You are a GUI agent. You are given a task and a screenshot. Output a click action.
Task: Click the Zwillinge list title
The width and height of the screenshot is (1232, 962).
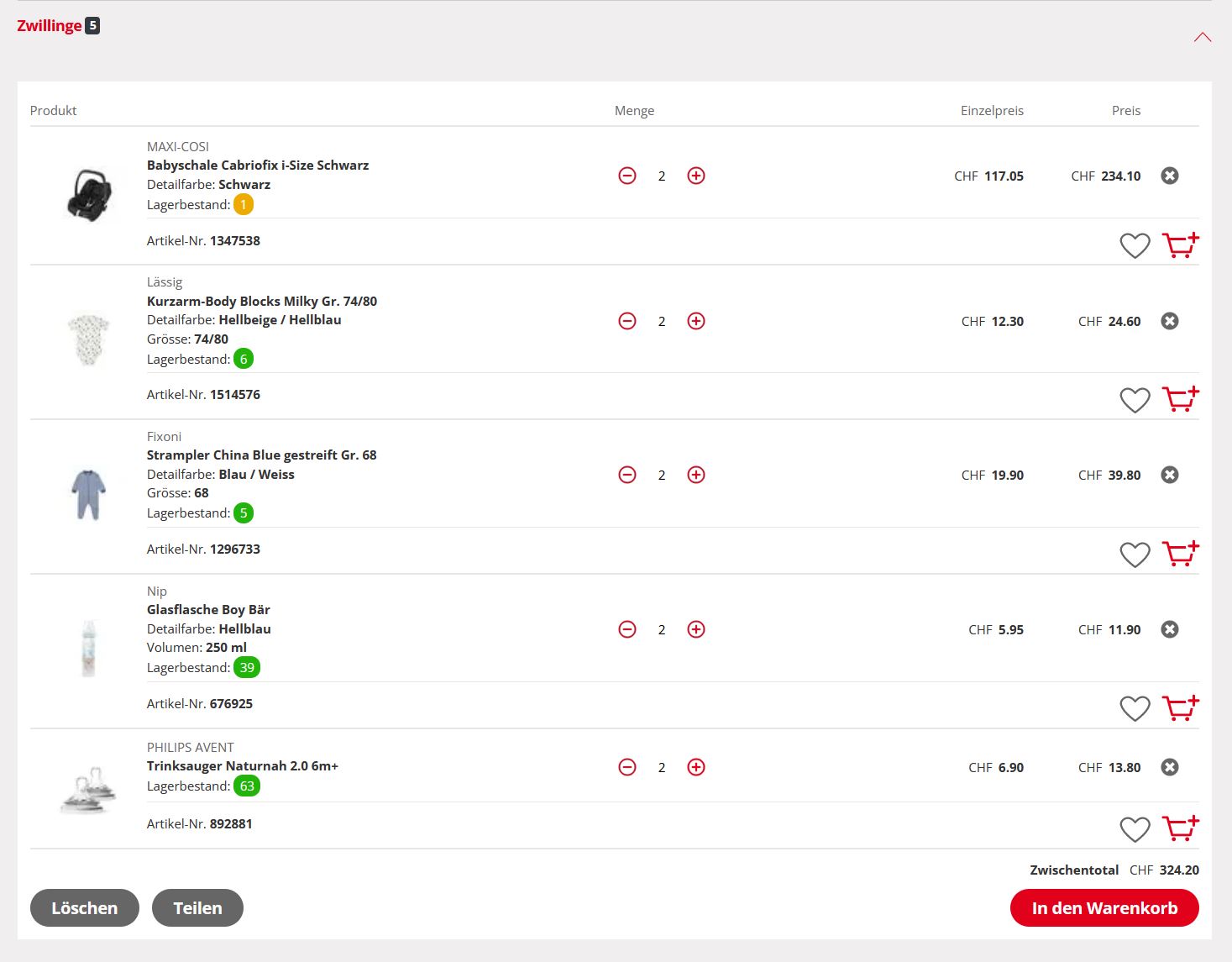pos(50,26)
